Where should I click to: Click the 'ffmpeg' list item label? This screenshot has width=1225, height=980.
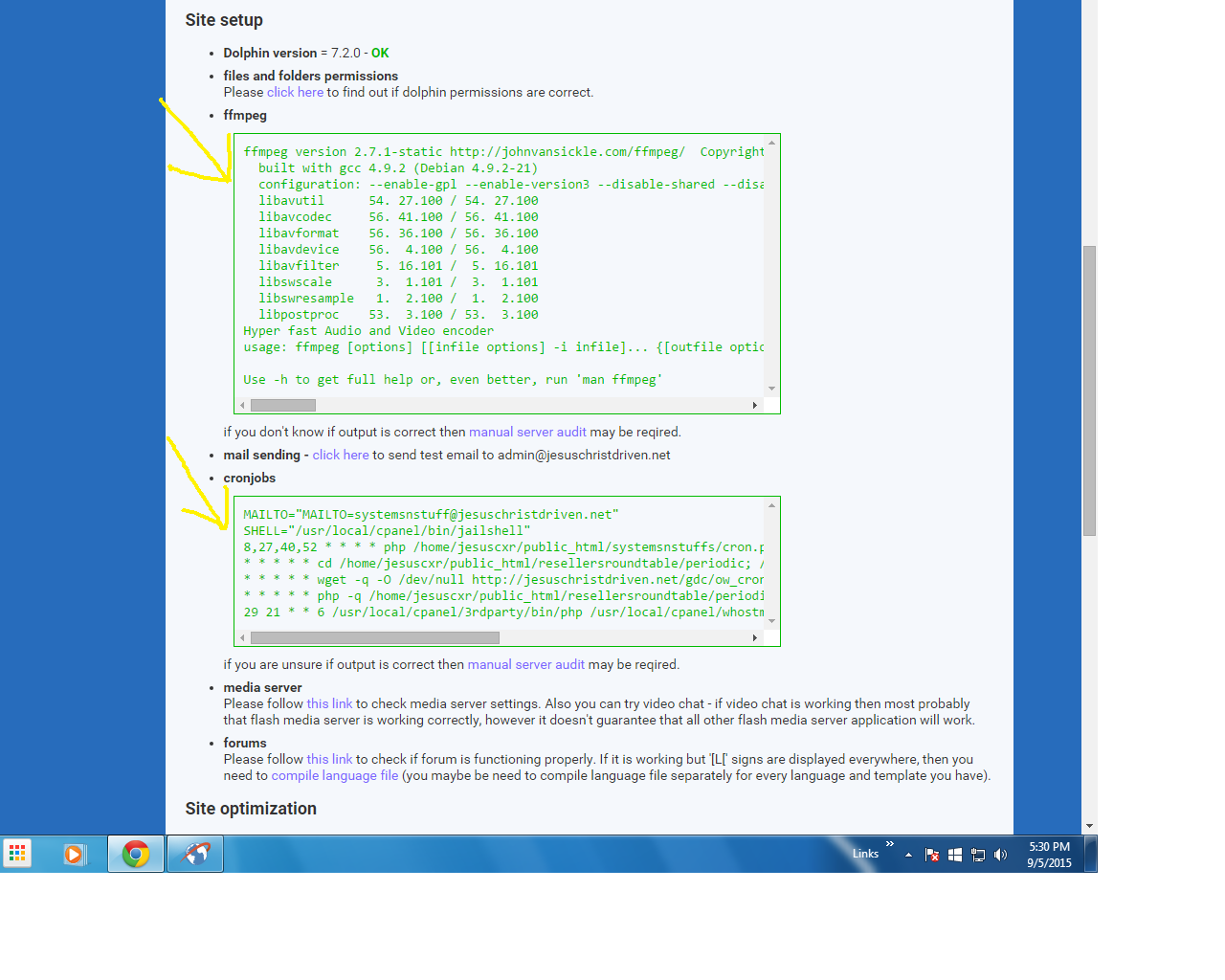click(x=245, y=115)
